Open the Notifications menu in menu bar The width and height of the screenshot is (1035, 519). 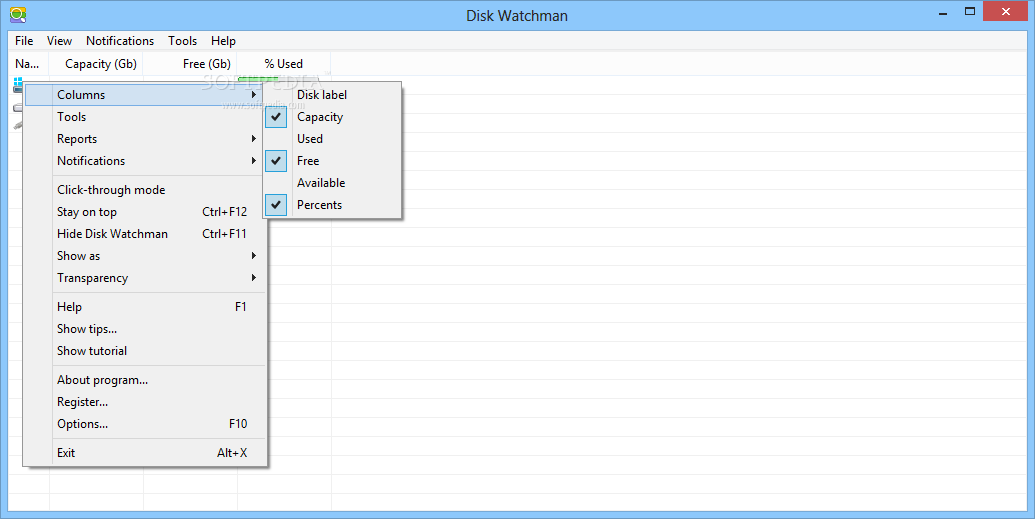119,40
